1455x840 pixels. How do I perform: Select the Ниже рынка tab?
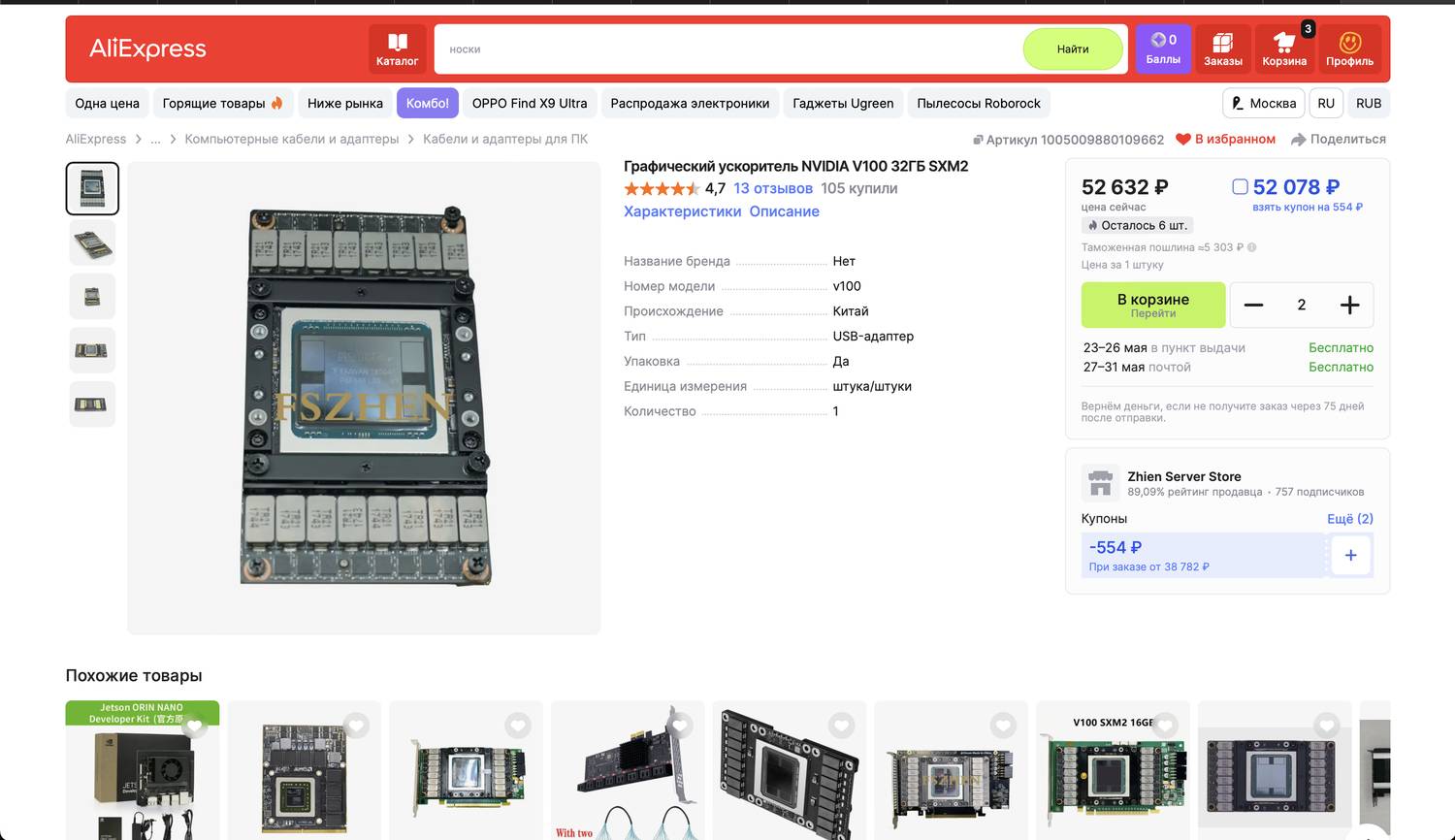345,103
